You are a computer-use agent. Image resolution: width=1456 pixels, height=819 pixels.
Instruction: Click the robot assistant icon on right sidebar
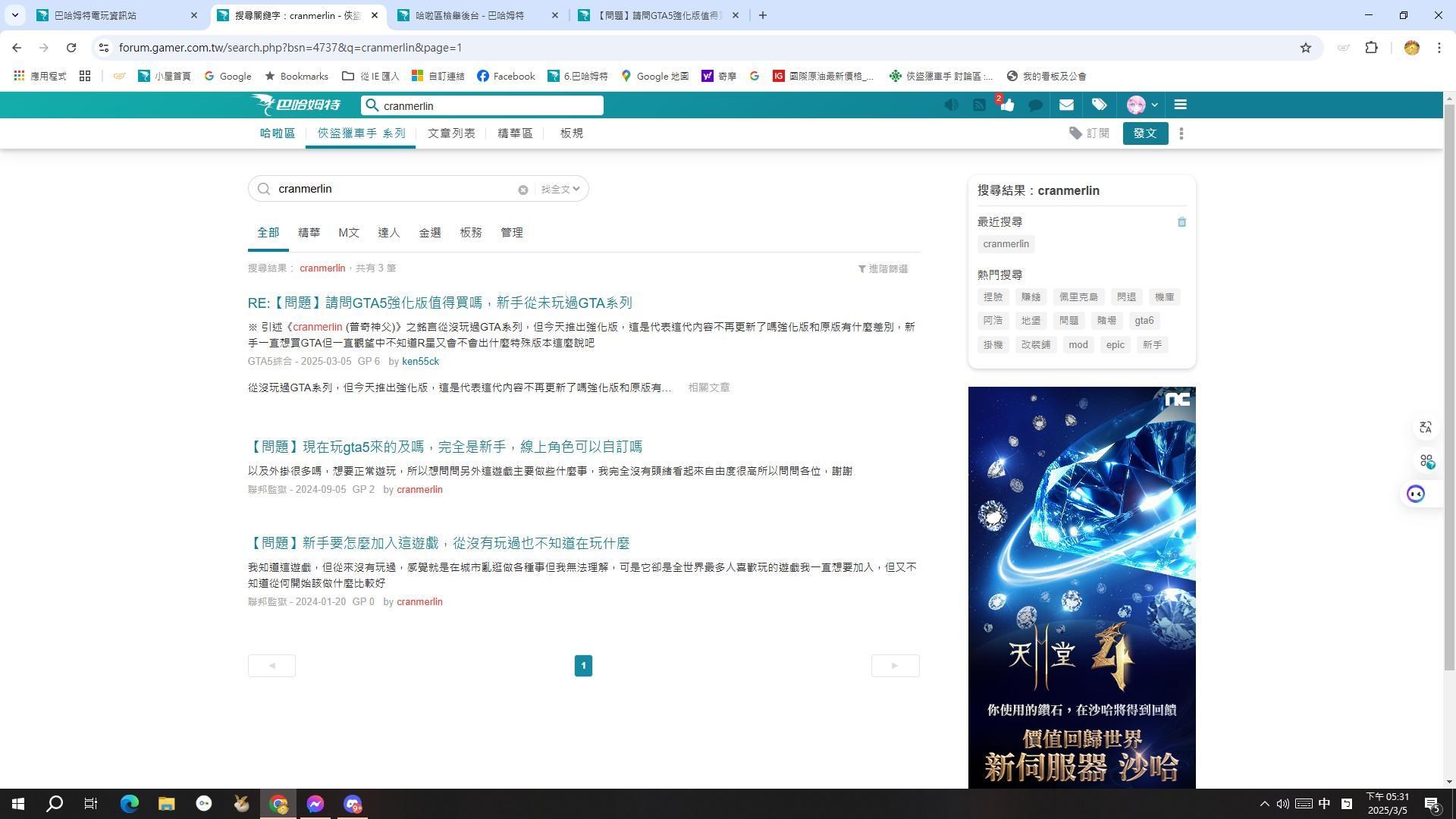click(x=1416, y=494)
